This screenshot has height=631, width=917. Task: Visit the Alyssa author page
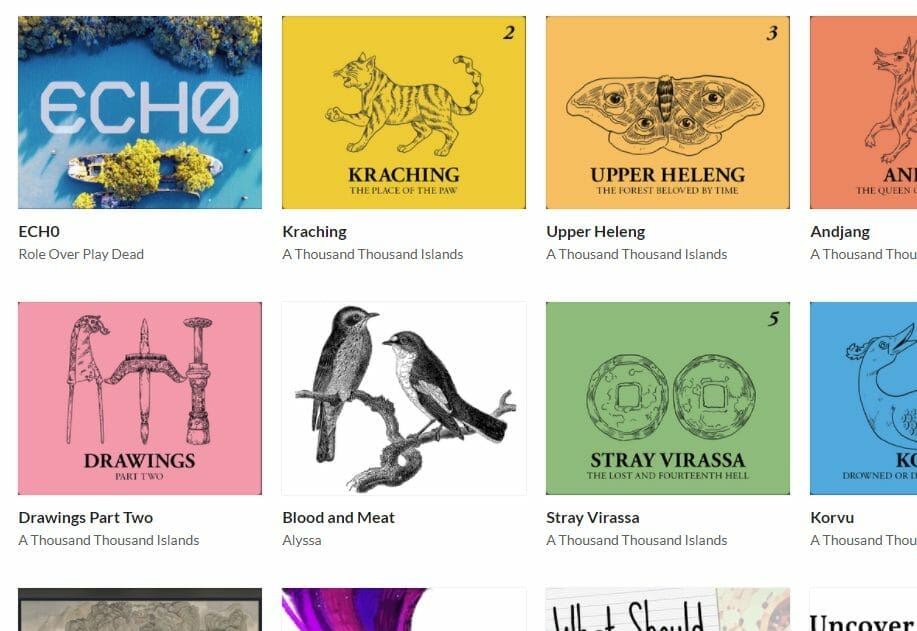(302, 540)
